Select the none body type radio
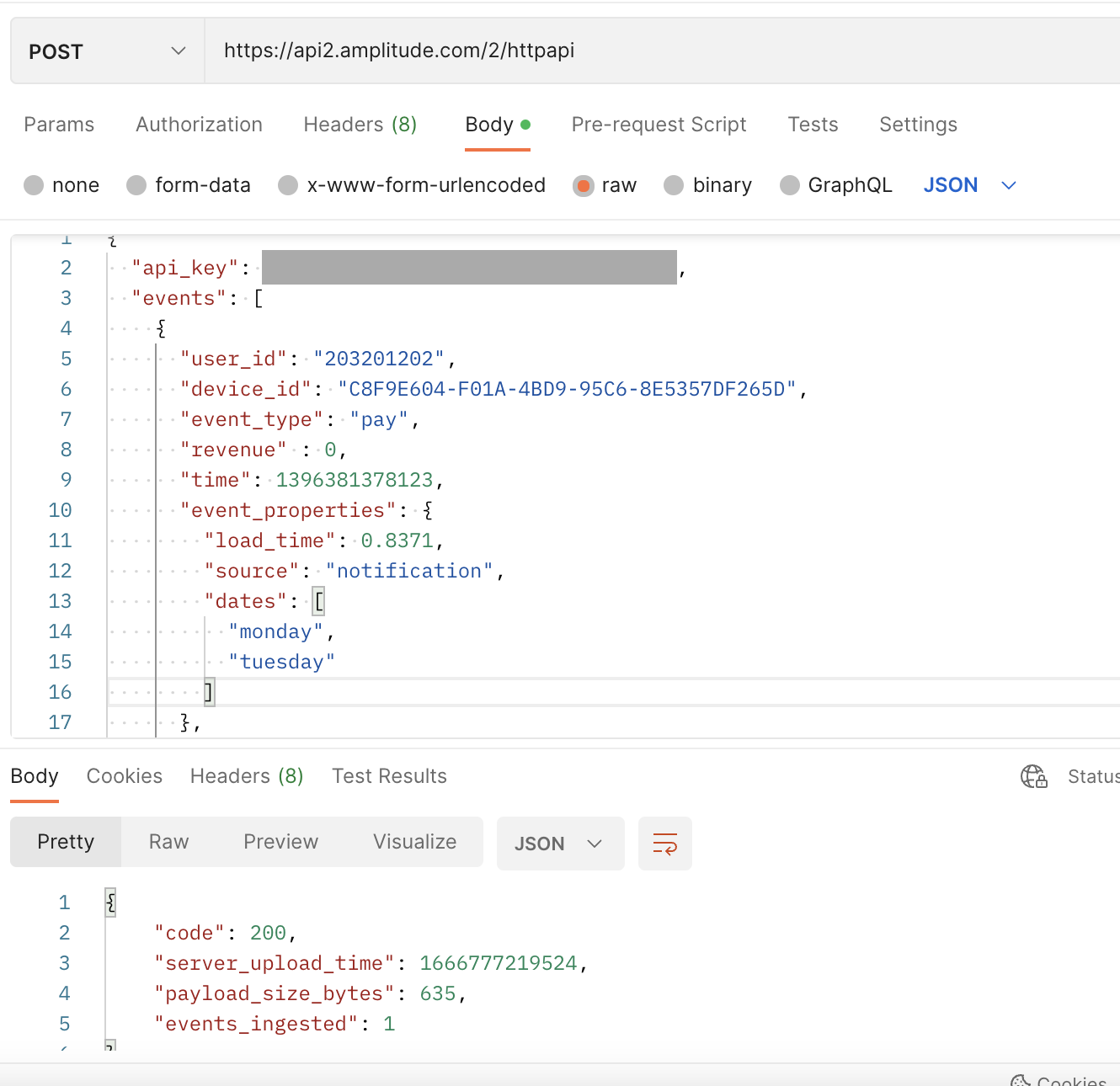The width and height of the screenshot is (1120, 1086). pyautogui.click(x=34, y=185)
